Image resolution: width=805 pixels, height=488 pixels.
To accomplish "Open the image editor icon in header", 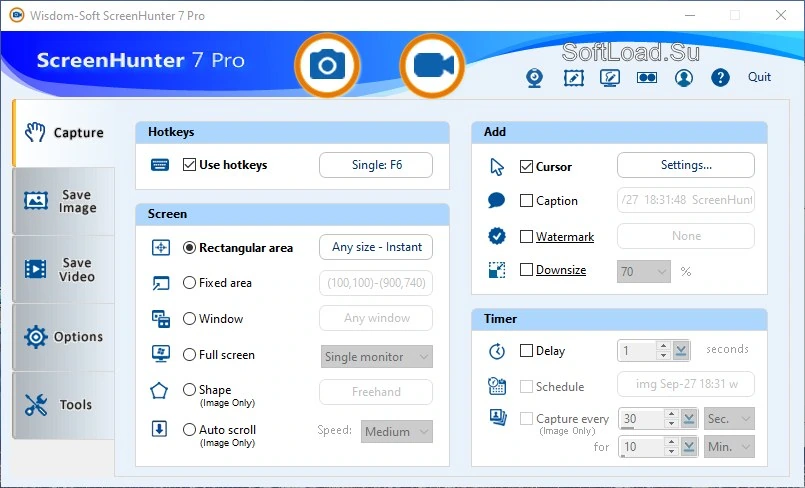I will [x=573, y=78].
